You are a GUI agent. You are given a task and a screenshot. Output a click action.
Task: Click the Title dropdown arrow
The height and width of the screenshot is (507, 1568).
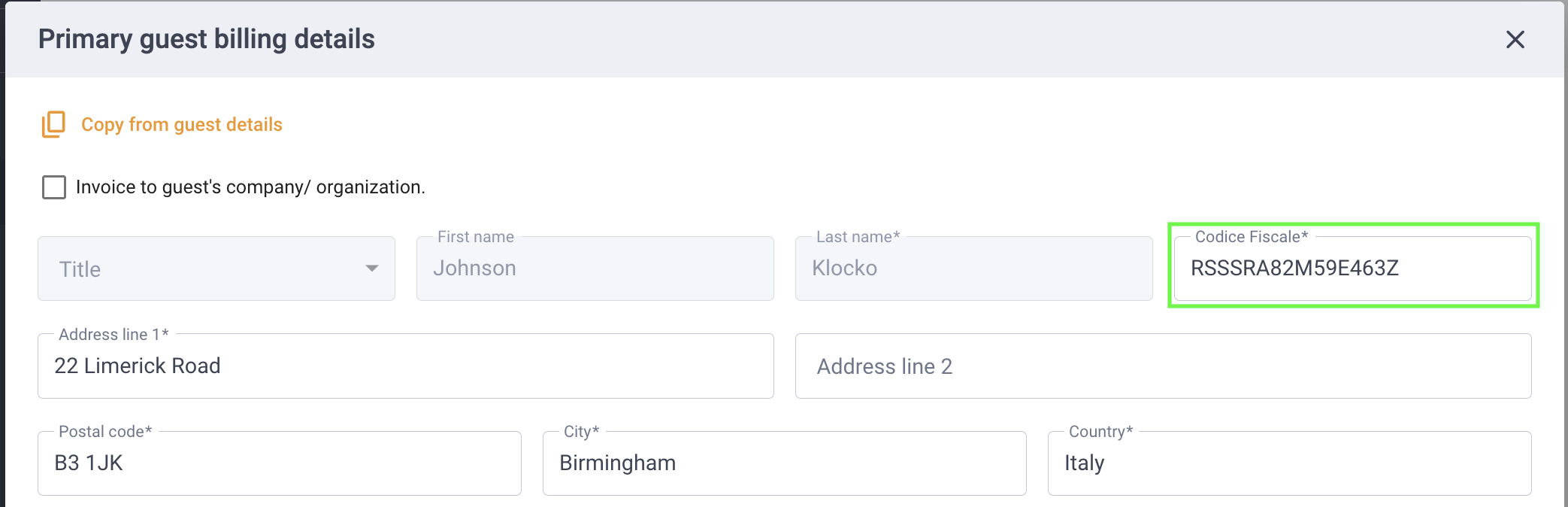point(371,269)
